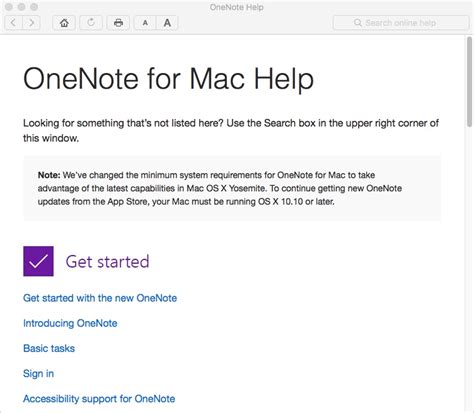Go forward with the right arrow button

tap(31, 23)
